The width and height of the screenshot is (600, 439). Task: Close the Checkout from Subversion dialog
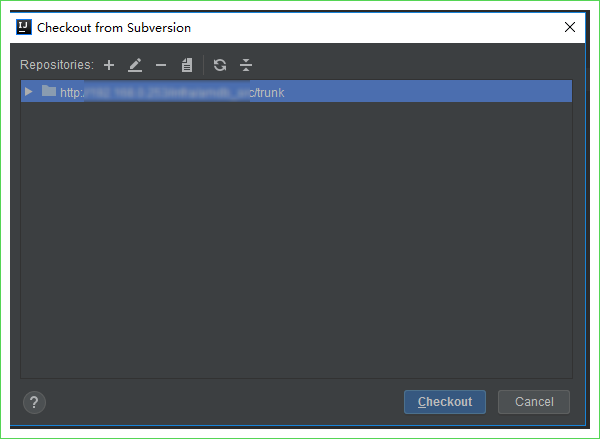pyautogui.click(x=570, y=27)
